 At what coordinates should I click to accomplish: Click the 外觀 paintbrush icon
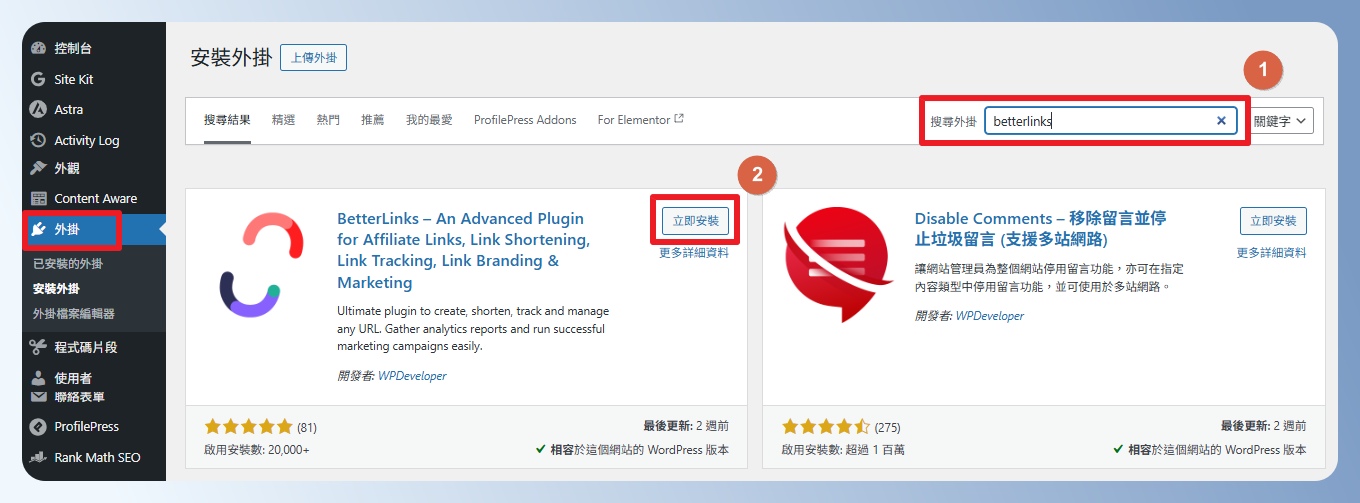click(38, 168)
